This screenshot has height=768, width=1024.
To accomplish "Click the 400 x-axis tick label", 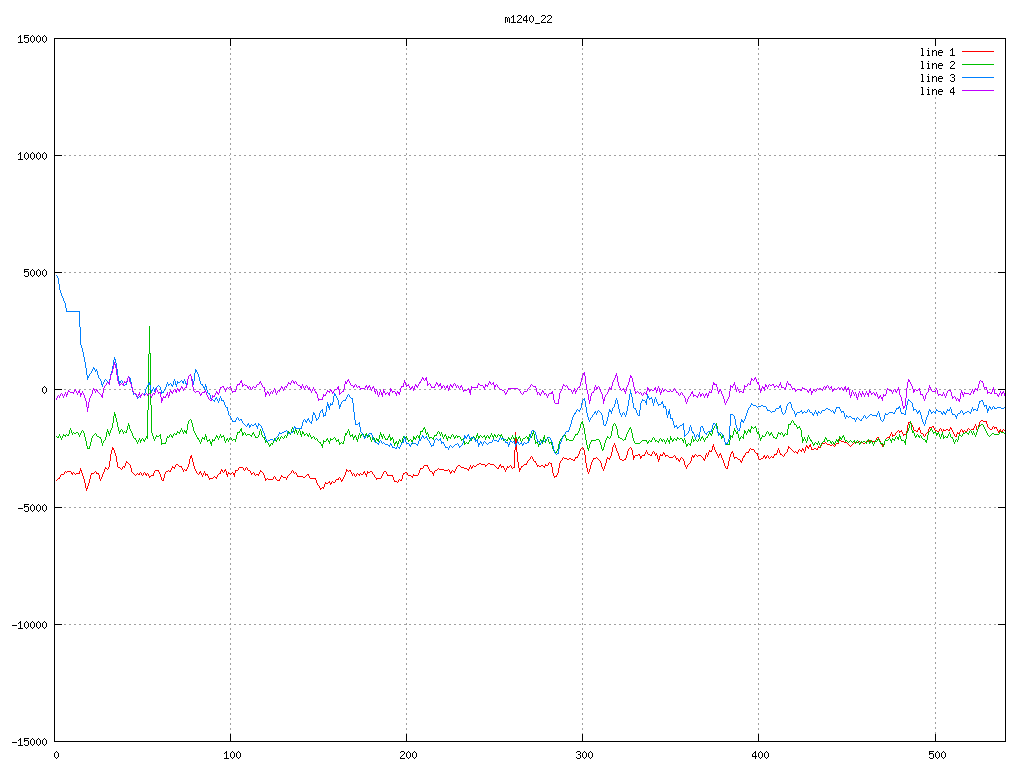I will [x=759, y=756].
